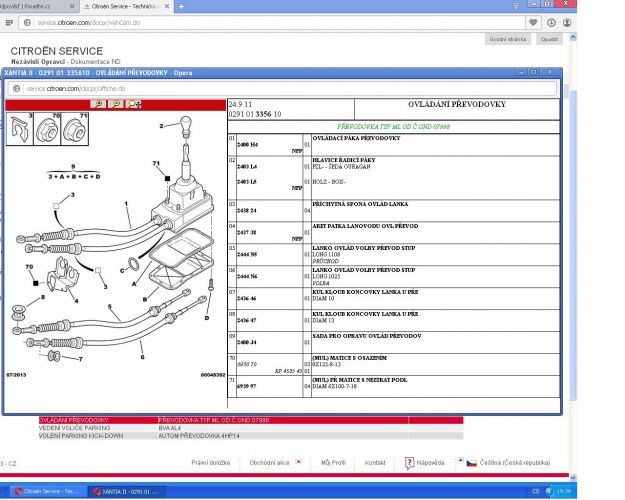The width and height of the screenshot is (625, 500).
Task: Click the heart bookmark icon in the address bar
Action: pos(533,23)
